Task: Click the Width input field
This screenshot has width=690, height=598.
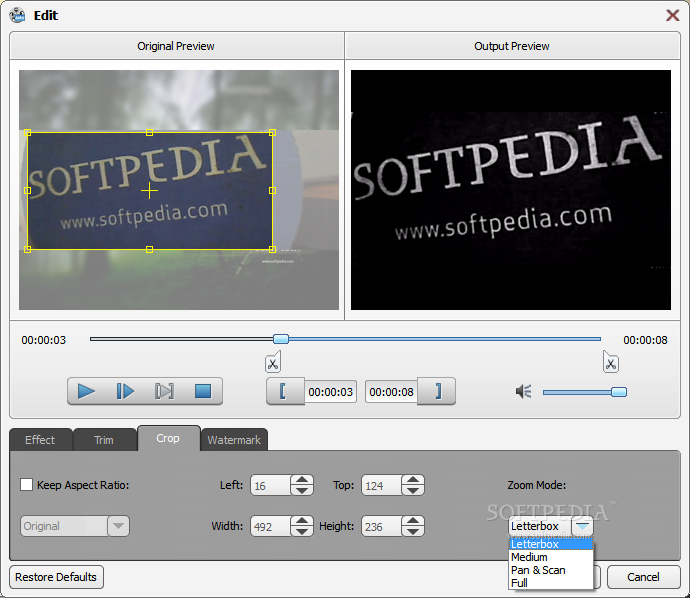Action: tap(271, 526)
